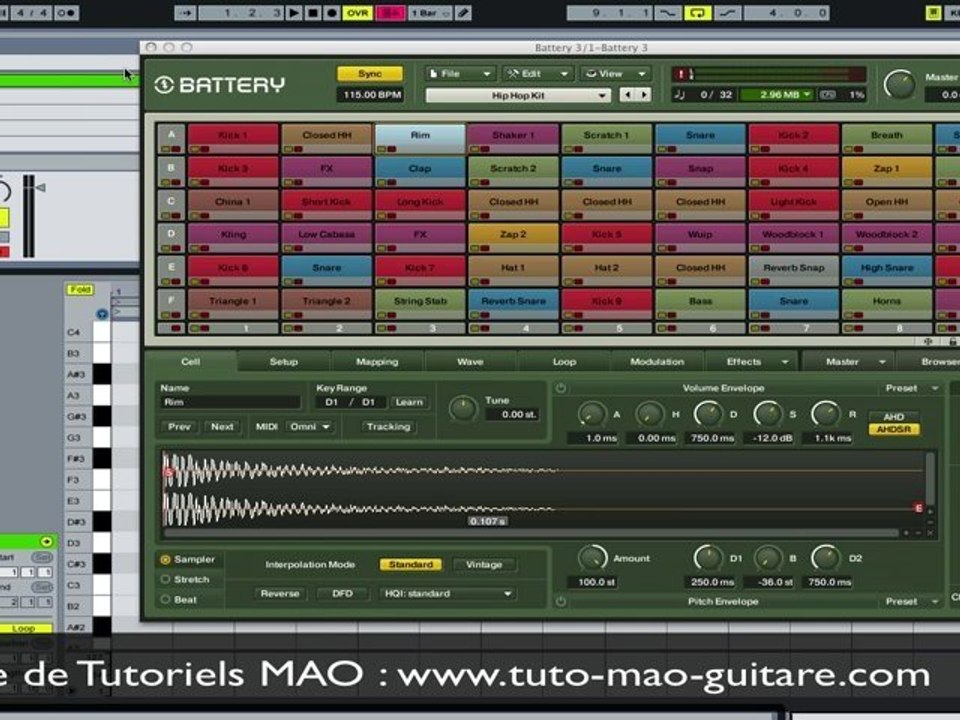This screenshot has height=720, width=960.
Task: Select the AHD envelope mode
Action: coord(893,416)
